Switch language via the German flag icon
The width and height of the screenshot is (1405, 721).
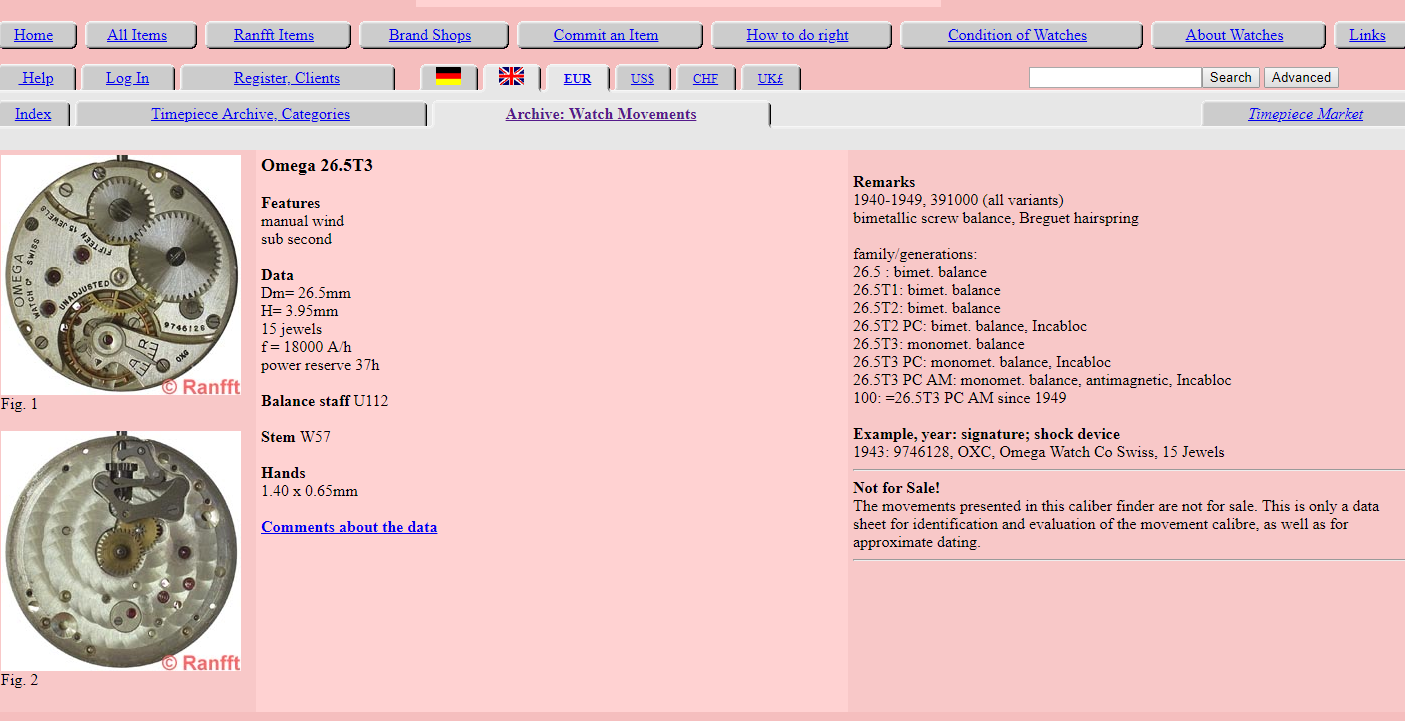pyautogui.click(x=448, y=77)
